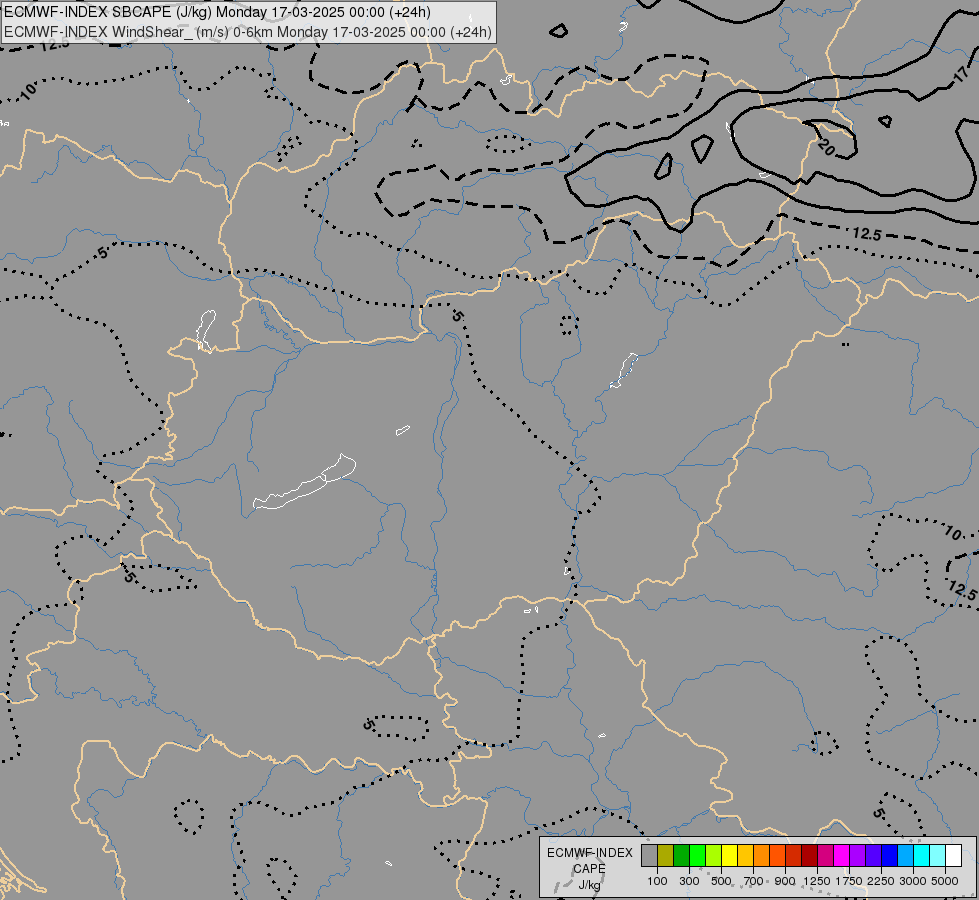This screenshot has width=979, height=900.
Task: Click the legend value 300
Action: (x=689, y=881)
